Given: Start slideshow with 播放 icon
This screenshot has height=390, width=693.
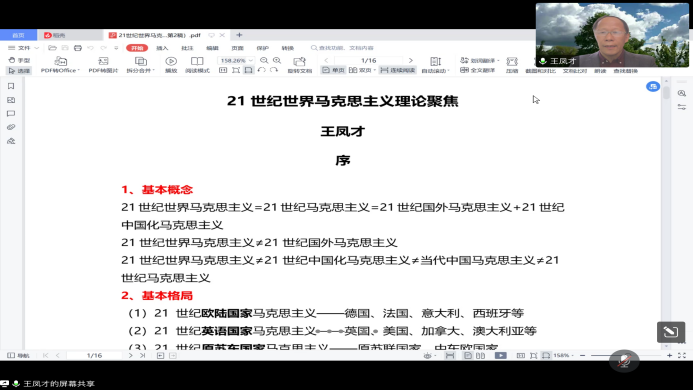Looking at the screenshot, I should pos(171,65).
